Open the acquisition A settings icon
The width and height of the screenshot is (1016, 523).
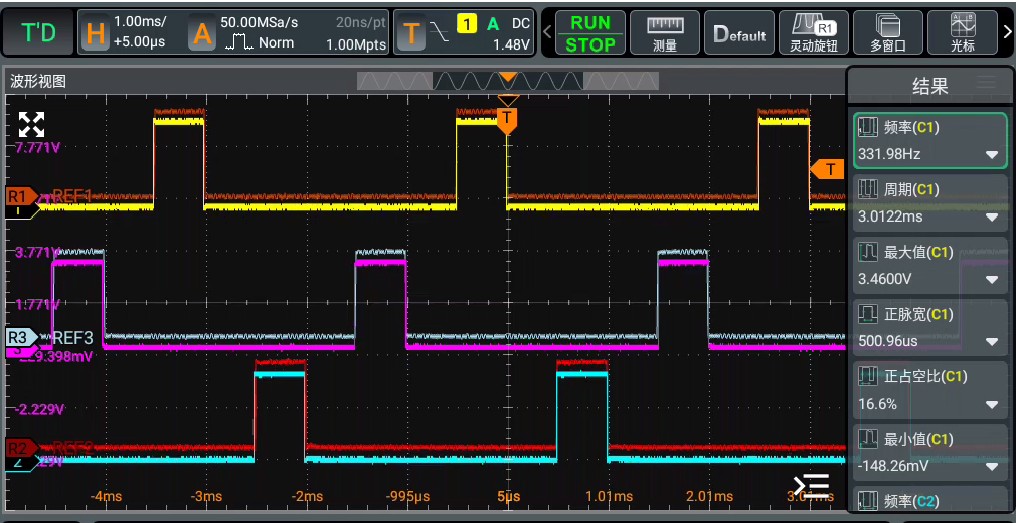202,32
